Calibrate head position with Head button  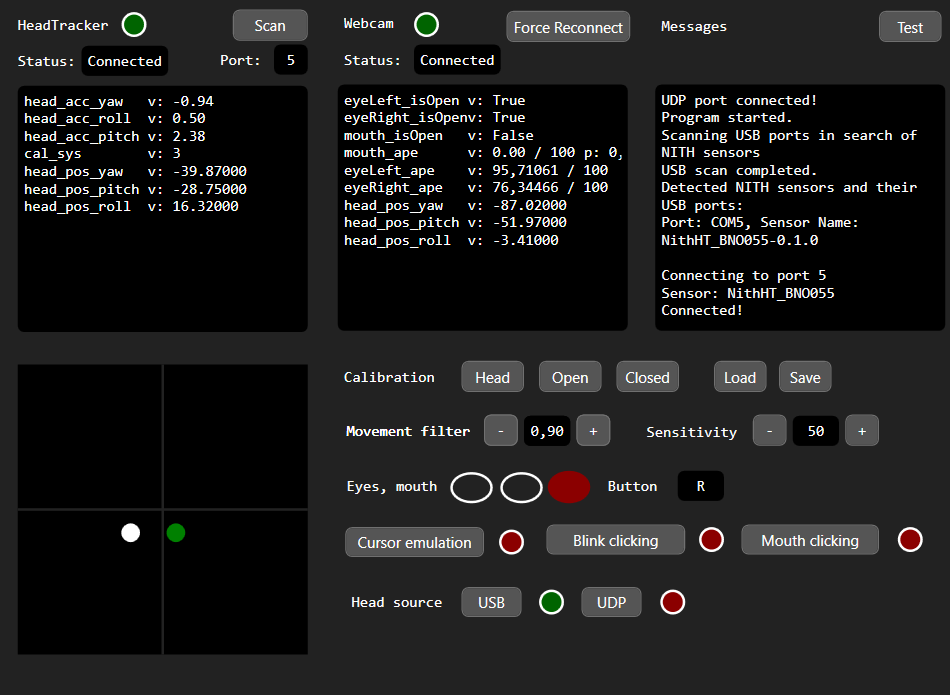pyautogui.click(x=493, y=377)
